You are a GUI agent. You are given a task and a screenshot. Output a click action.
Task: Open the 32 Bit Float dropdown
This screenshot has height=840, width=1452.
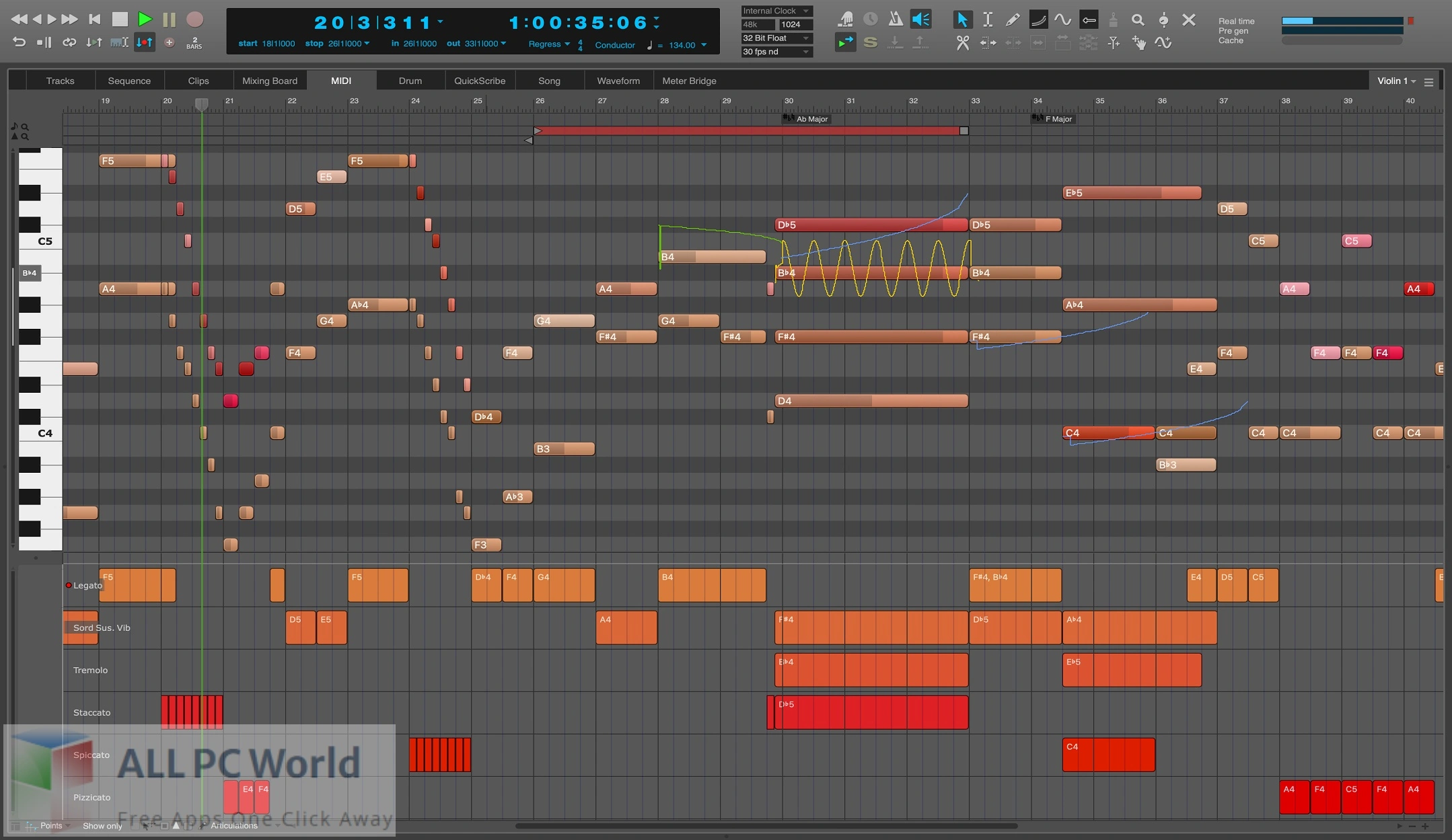pyautogui.click(x=776, y=38)
